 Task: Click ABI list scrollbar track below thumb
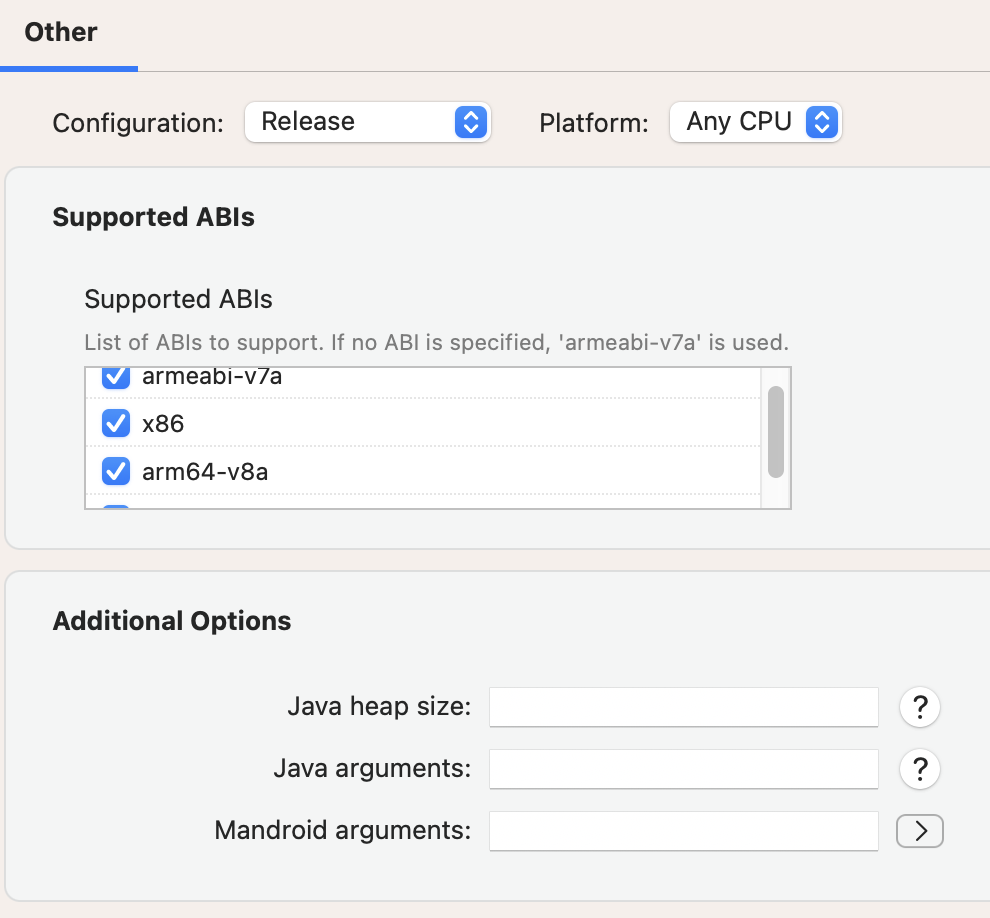coord(776,493)
